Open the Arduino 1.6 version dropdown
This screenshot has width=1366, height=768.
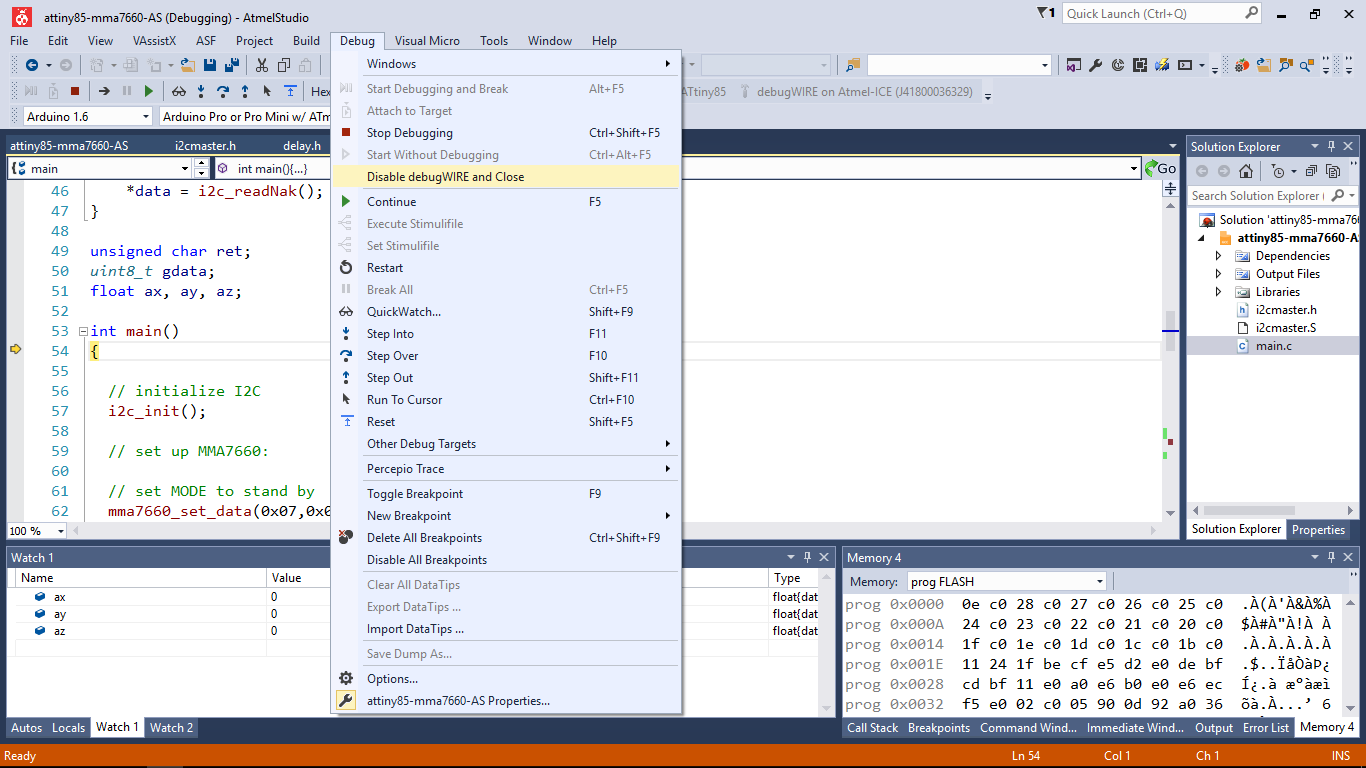[x=144, y=117]
